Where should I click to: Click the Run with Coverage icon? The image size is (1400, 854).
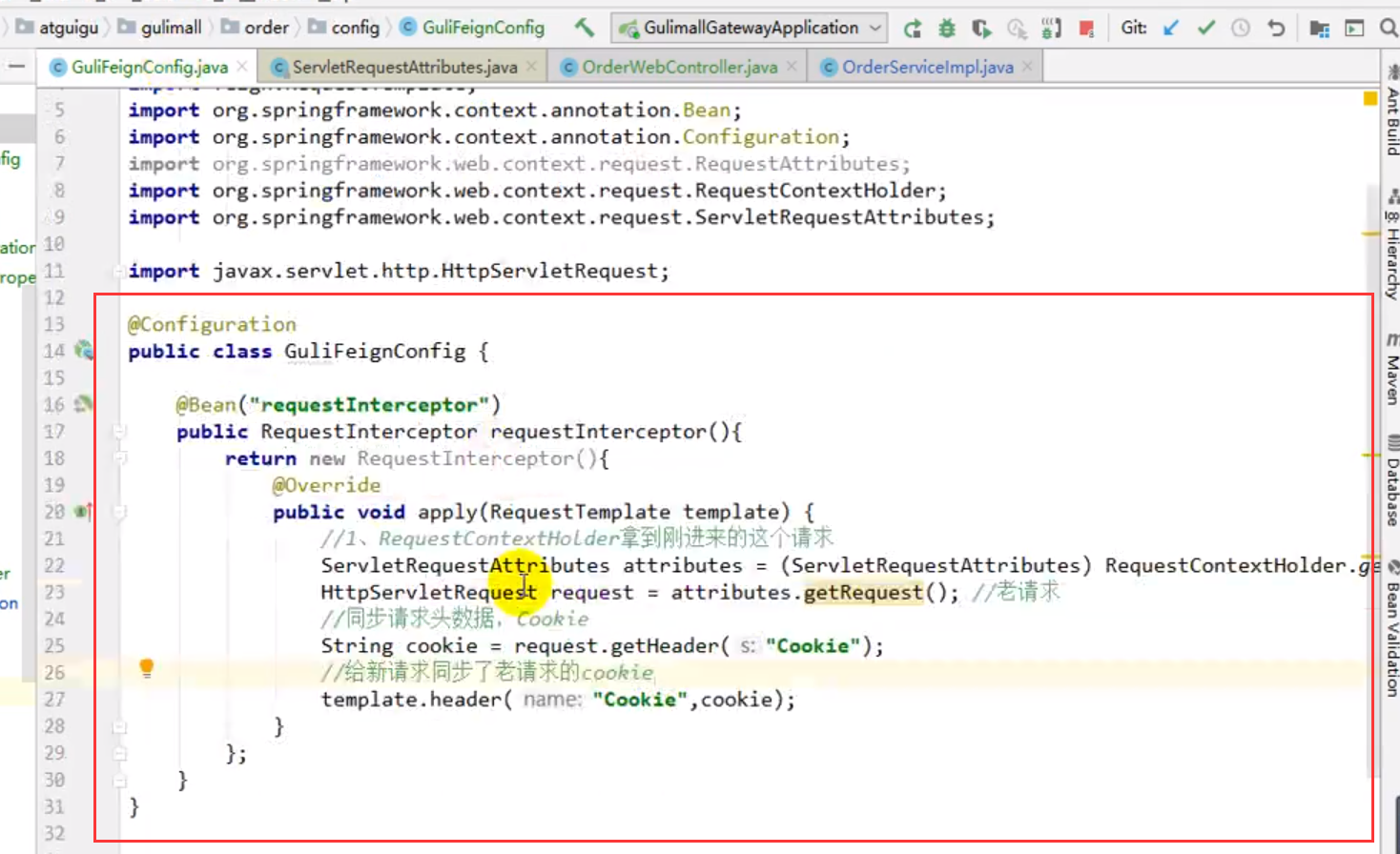[981, 29]
